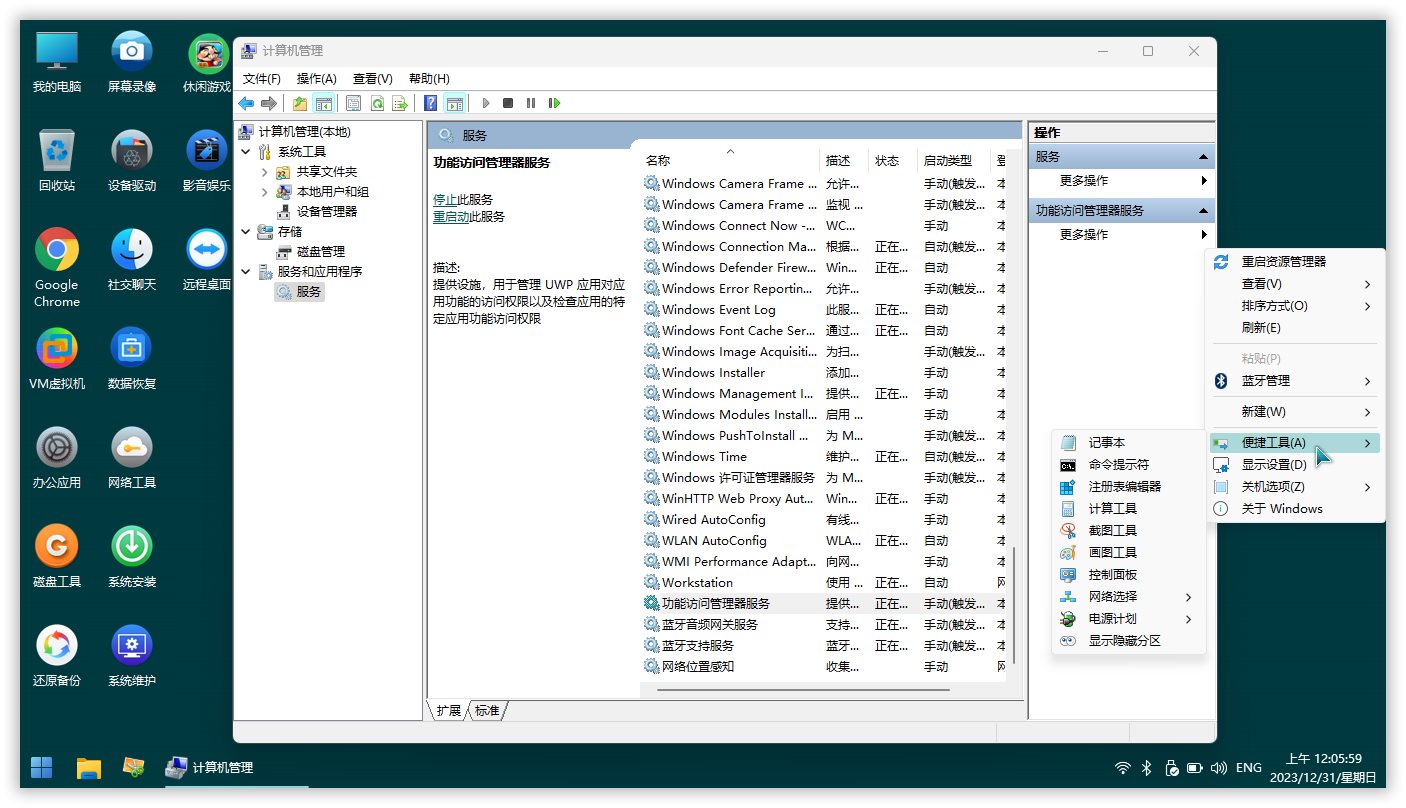Select the WLAN AutoConfig service row
The image size is (1406, 808).
(824, 541)
